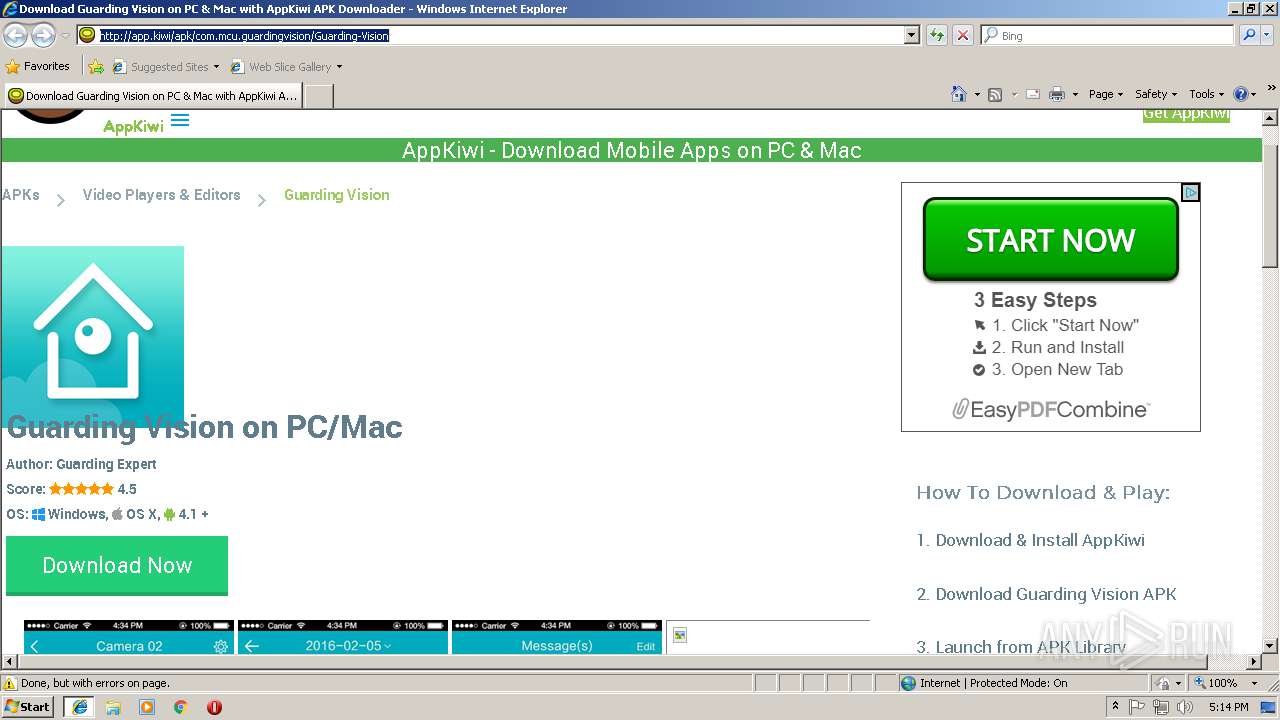Open the Tools menu dropdown
Viewport: 1280px width, 720px height.
tap(1207, 94)
